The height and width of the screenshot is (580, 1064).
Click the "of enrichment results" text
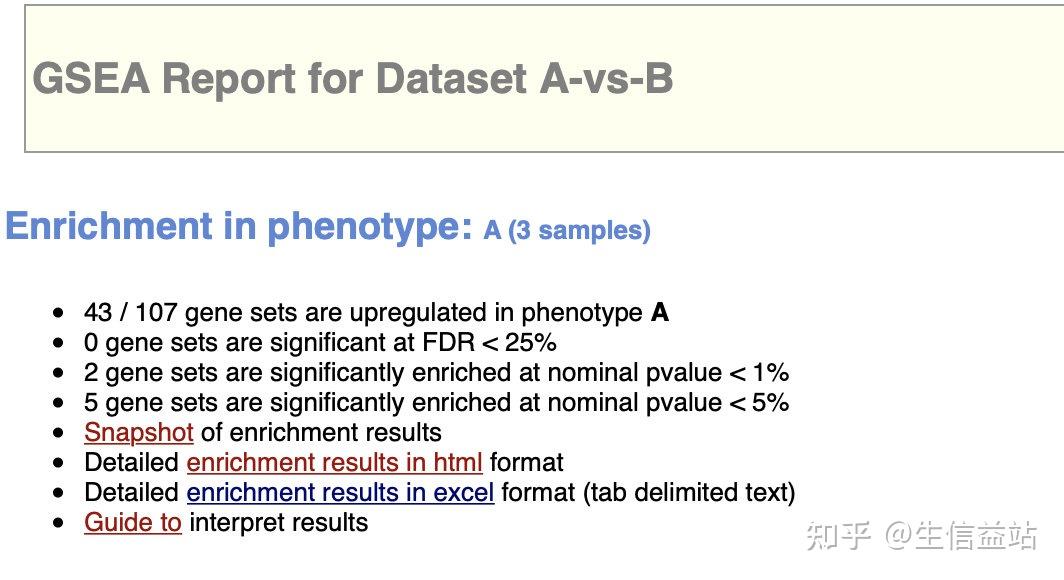click(321, 433)
